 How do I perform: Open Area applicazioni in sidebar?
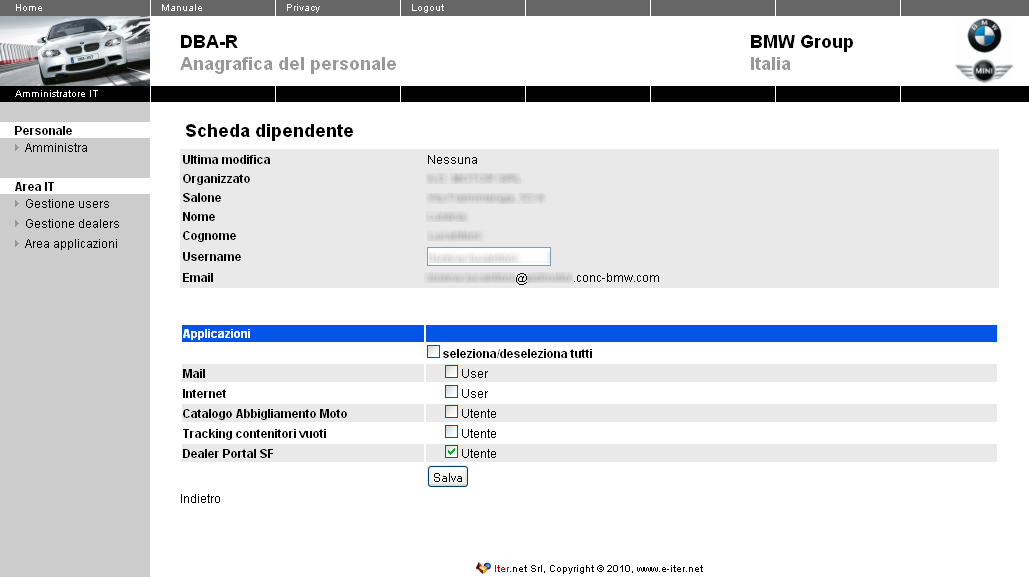[71, 244]
